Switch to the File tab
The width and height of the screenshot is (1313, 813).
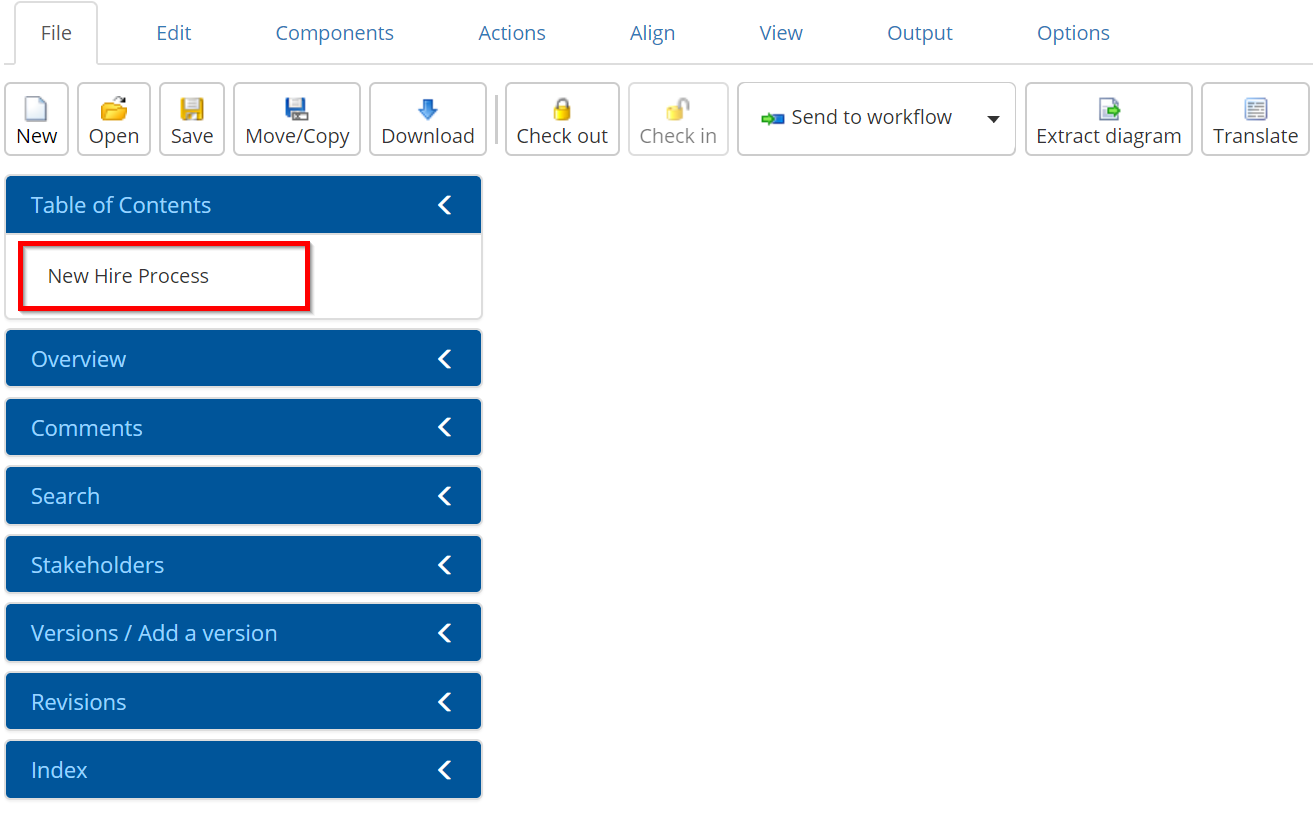(x=56, y=33)
